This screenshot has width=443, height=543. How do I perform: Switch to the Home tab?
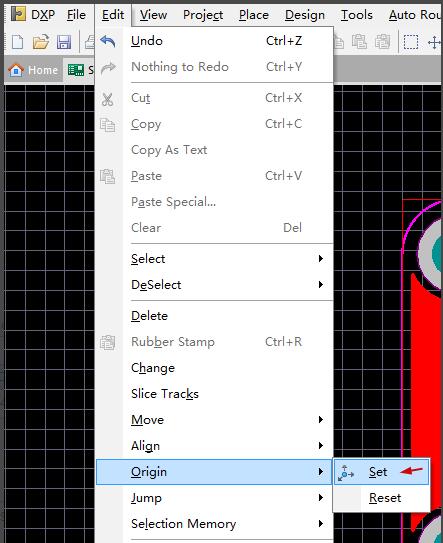tap(33, 70)
